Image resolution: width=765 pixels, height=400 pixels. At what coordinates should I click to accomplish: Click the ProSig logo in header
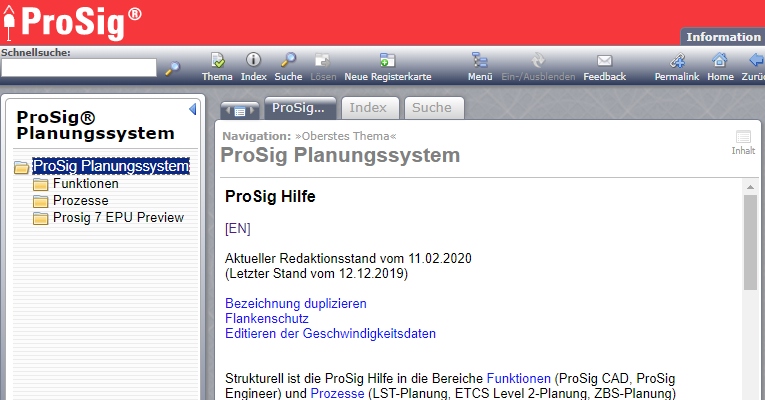coord(73,23)
